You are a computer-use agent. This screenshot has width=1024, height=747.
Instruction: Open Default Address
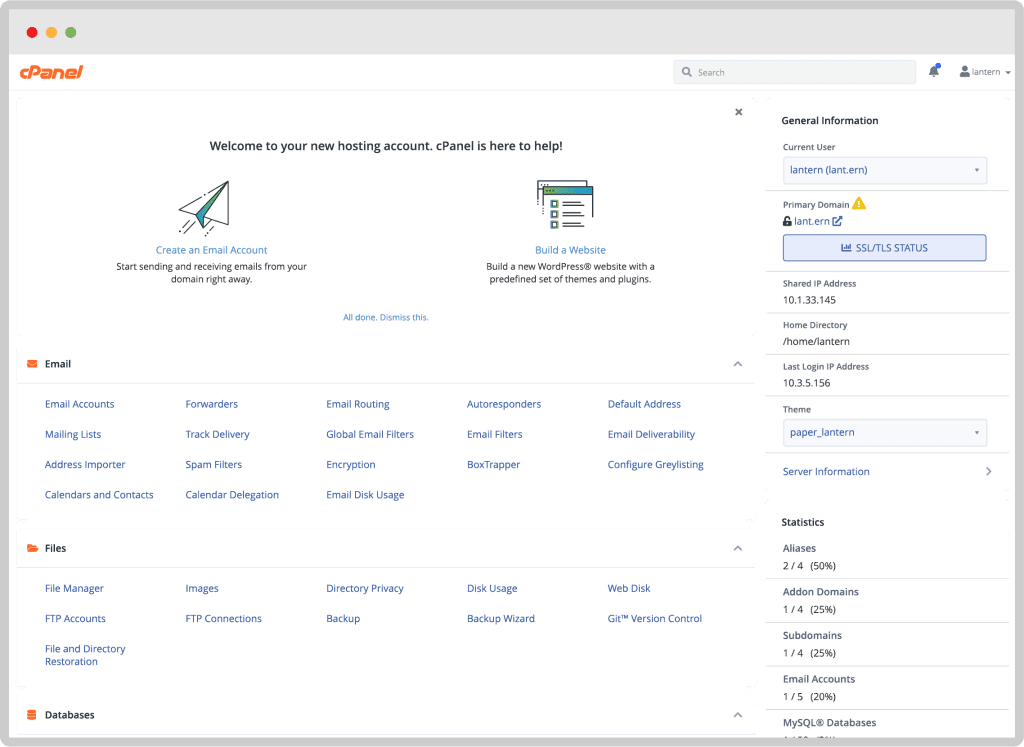click(644, 404)
